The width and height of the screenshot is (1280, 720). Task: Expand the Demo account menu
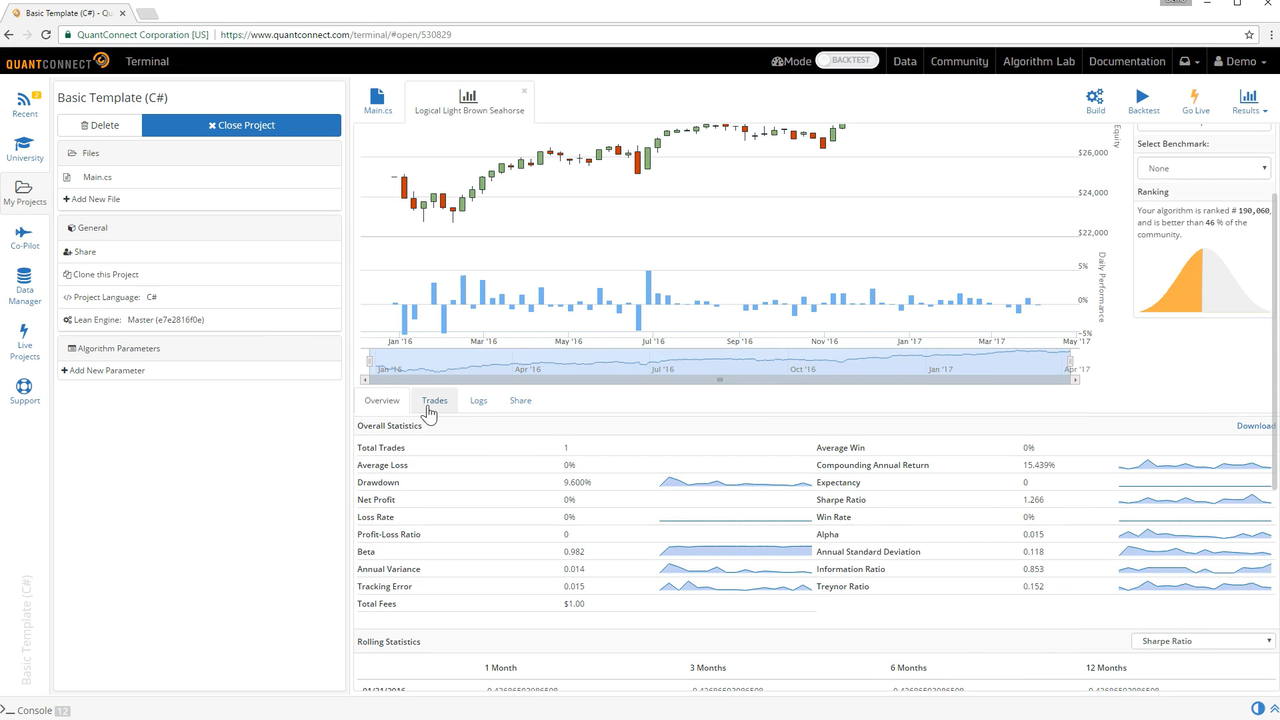click(x=1240, y=61)
